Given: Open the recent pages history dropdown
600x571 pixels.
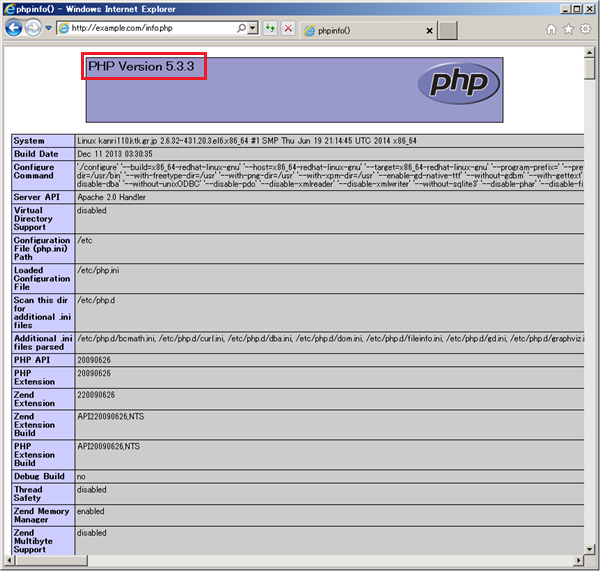Looking at the screenshot, I should [x=48, y=28].
